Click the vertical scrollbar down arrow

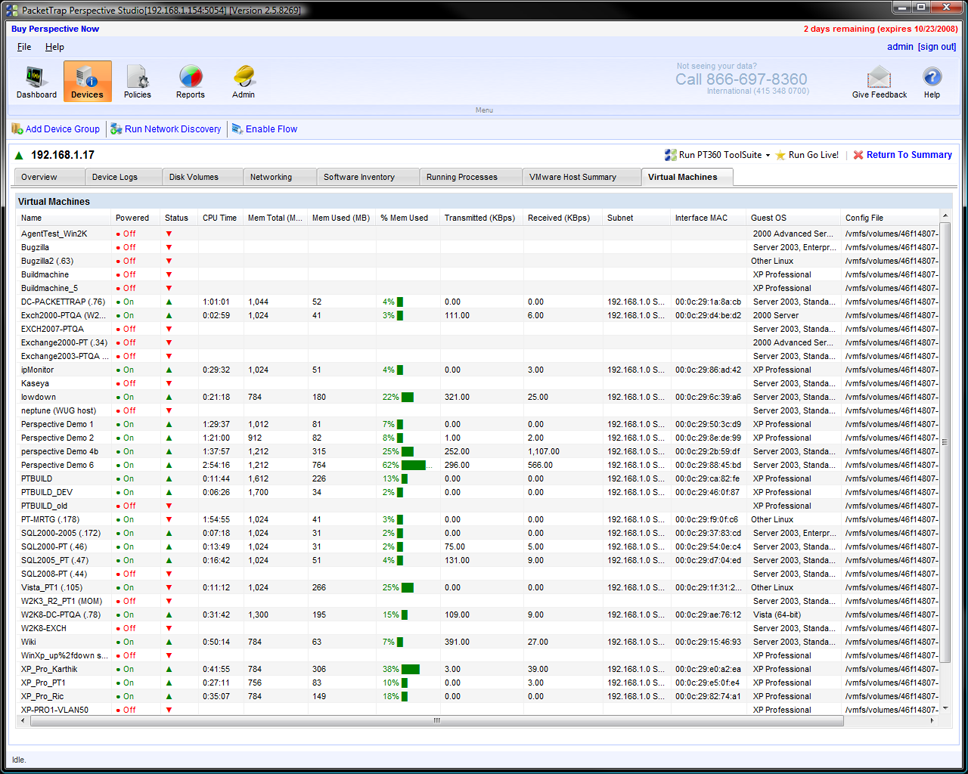(945, 709)
